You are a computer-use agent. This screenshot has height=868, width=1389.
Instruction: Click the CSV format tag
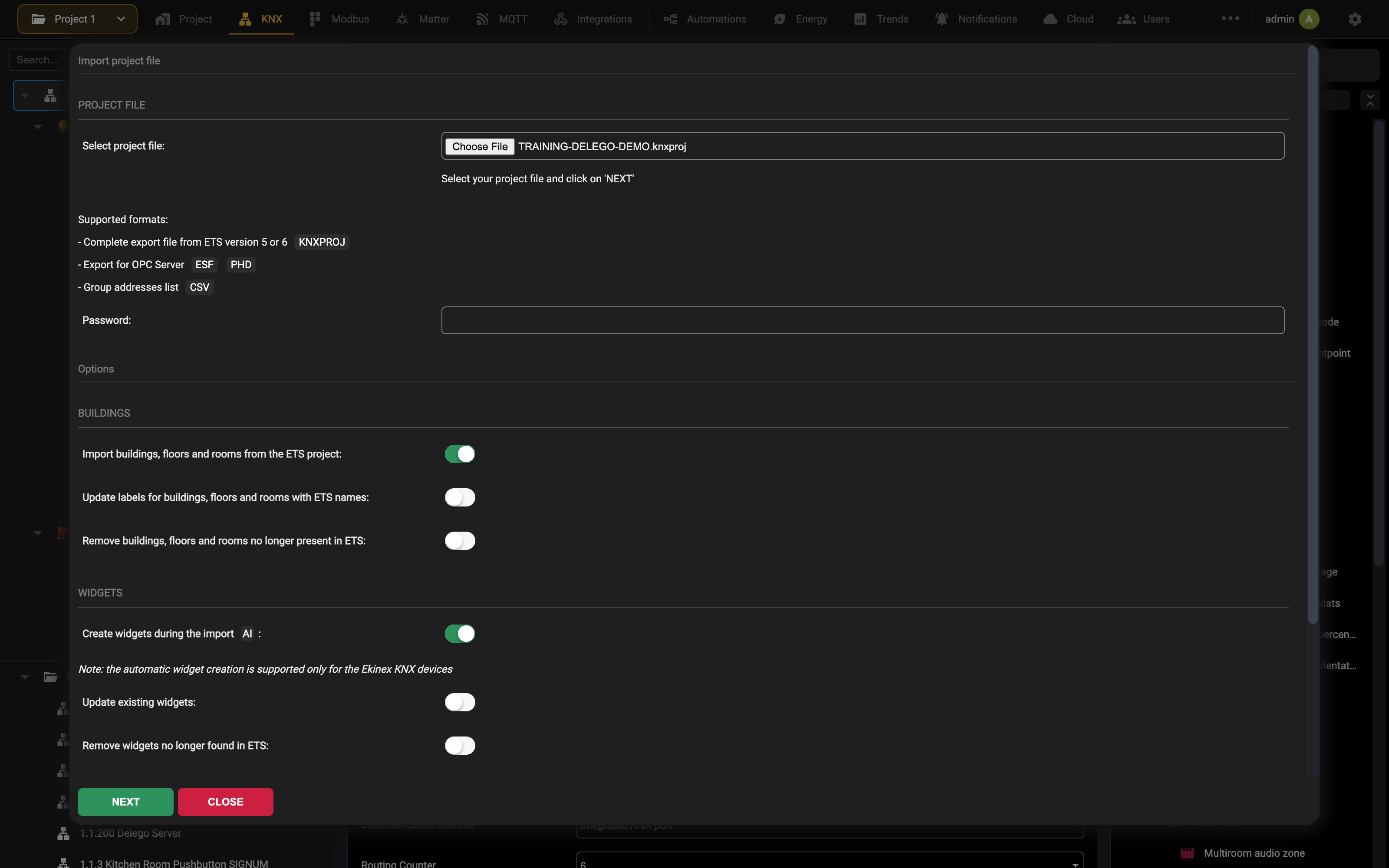(x=199, y=287)
